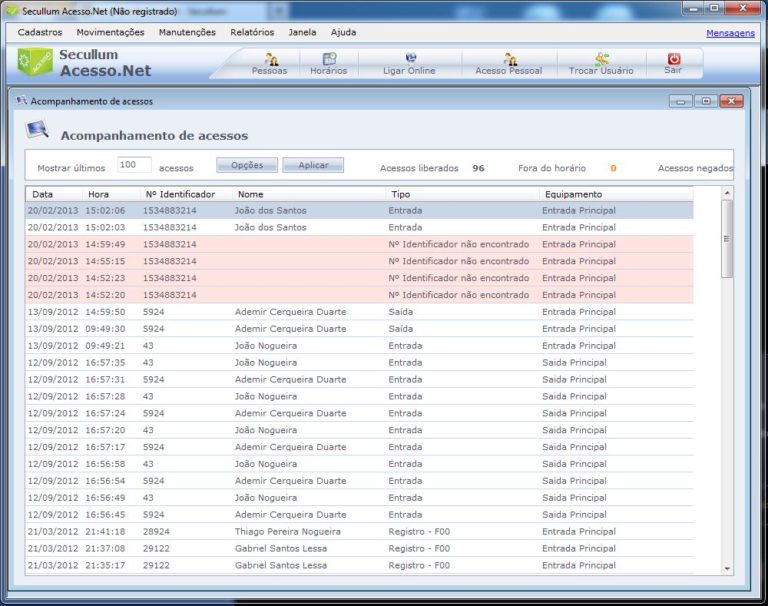Image resolution: width=768 pixels, height=606 pixels.
Task: Click the Mostrar últimos number field
Action: (134, 165)
